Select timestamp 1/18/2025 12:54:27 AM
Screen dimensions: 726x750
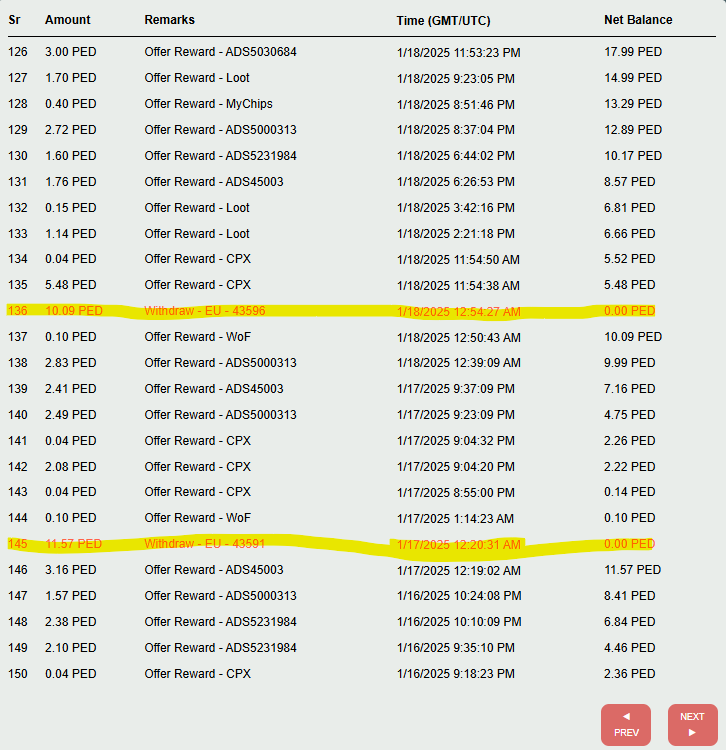(458, 312)
